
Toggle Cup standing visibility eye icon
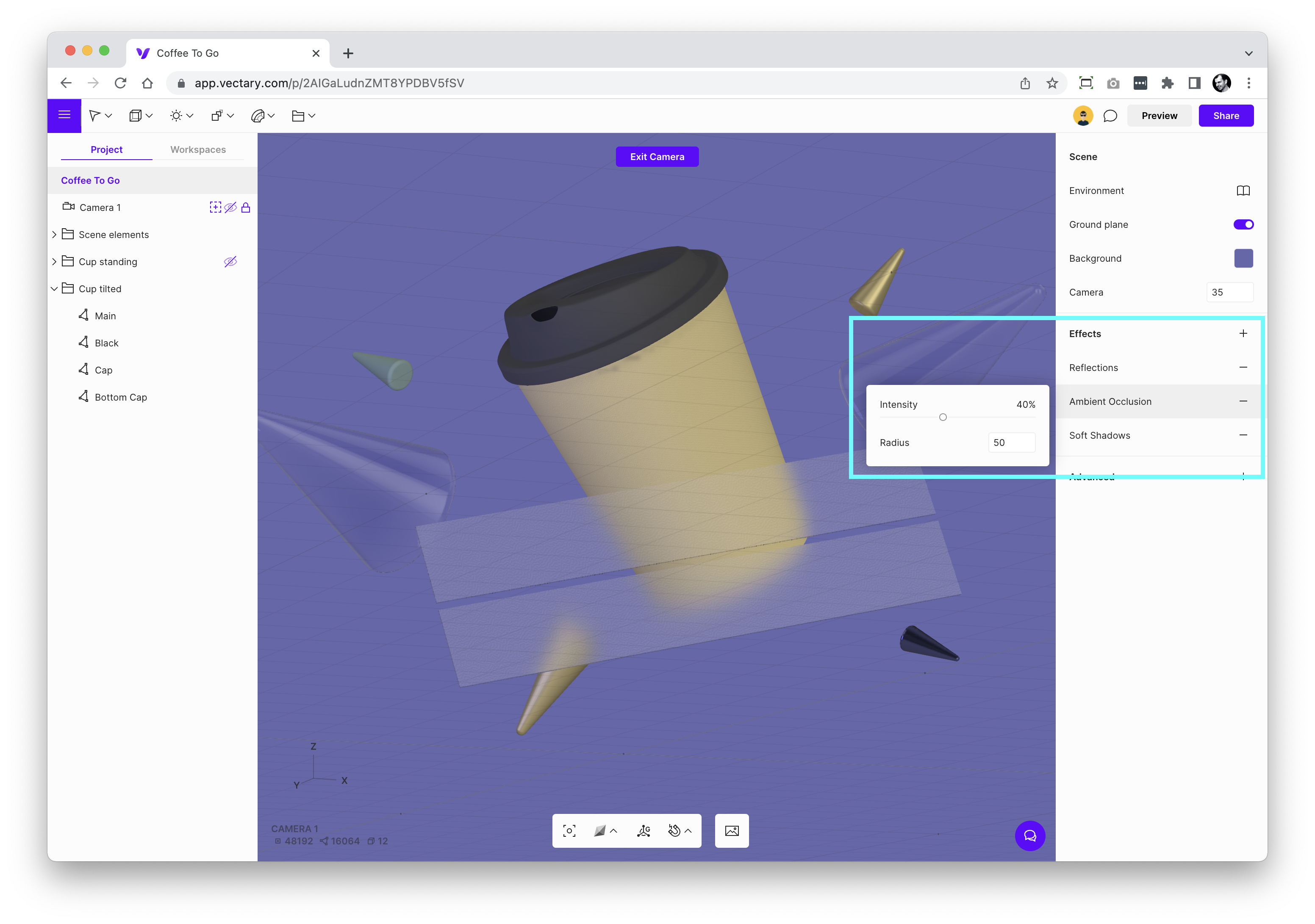click(x=230, y=262)
